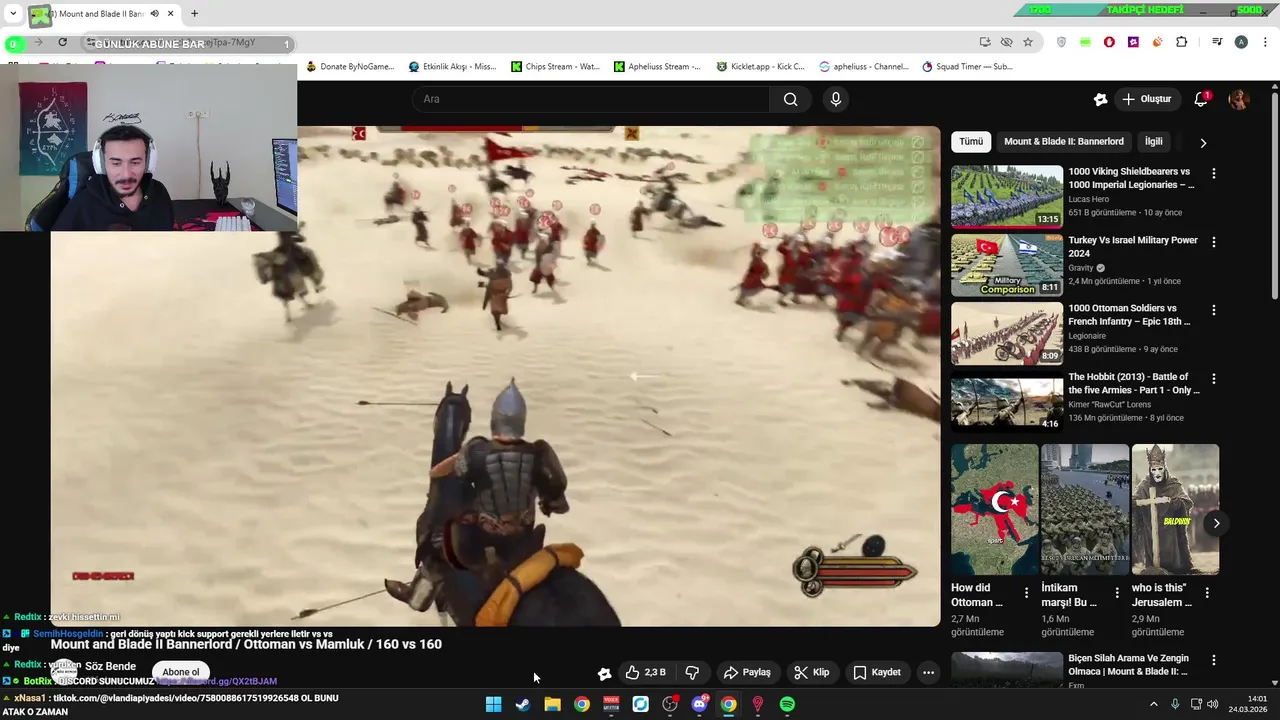
Task: Click the install app icon in address bar
Action: (x=985, y=42)
